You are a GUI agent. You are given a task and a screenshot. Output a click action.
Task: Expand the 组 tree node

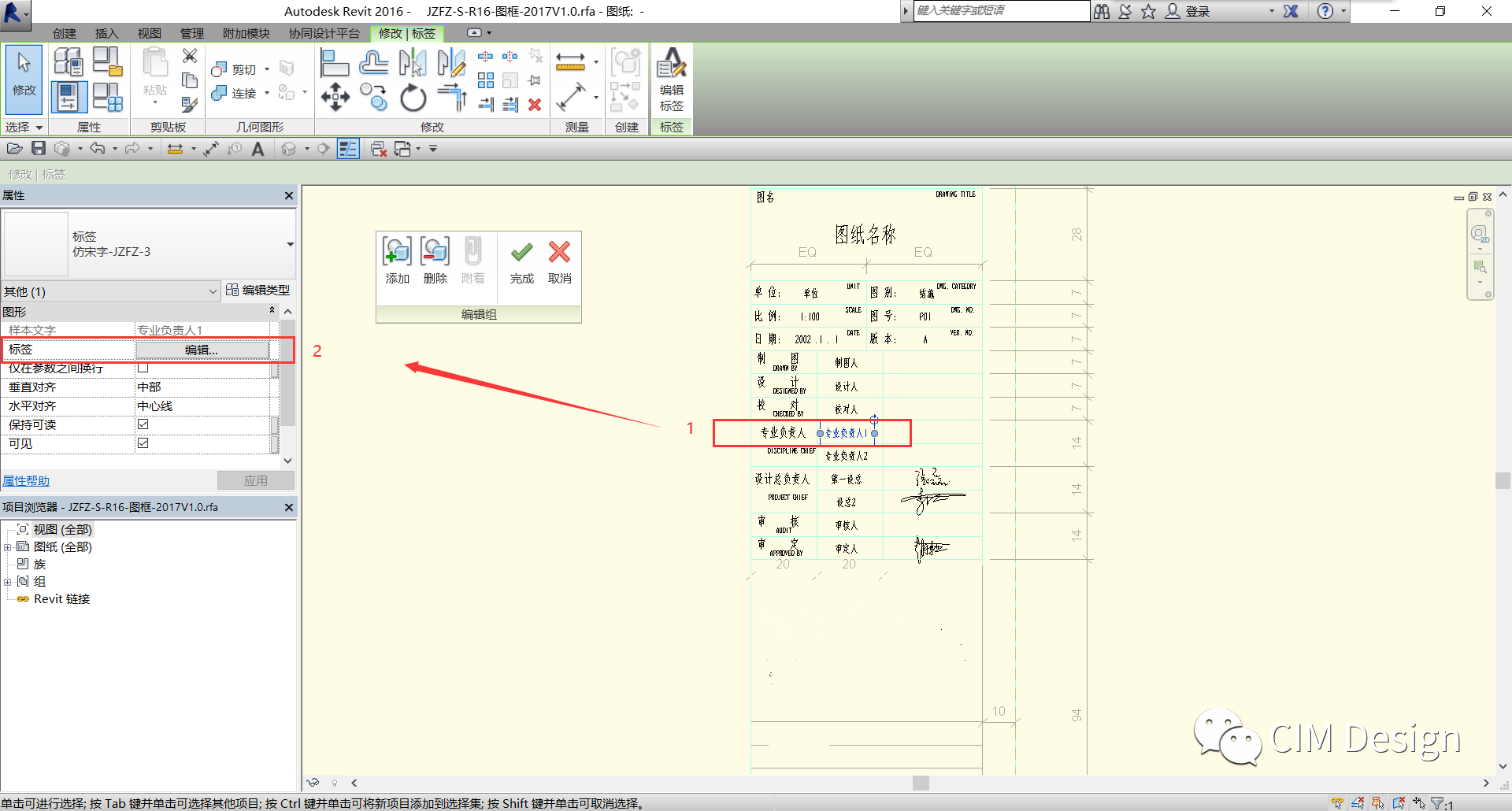pyautogui.click(x=8, y=582)
